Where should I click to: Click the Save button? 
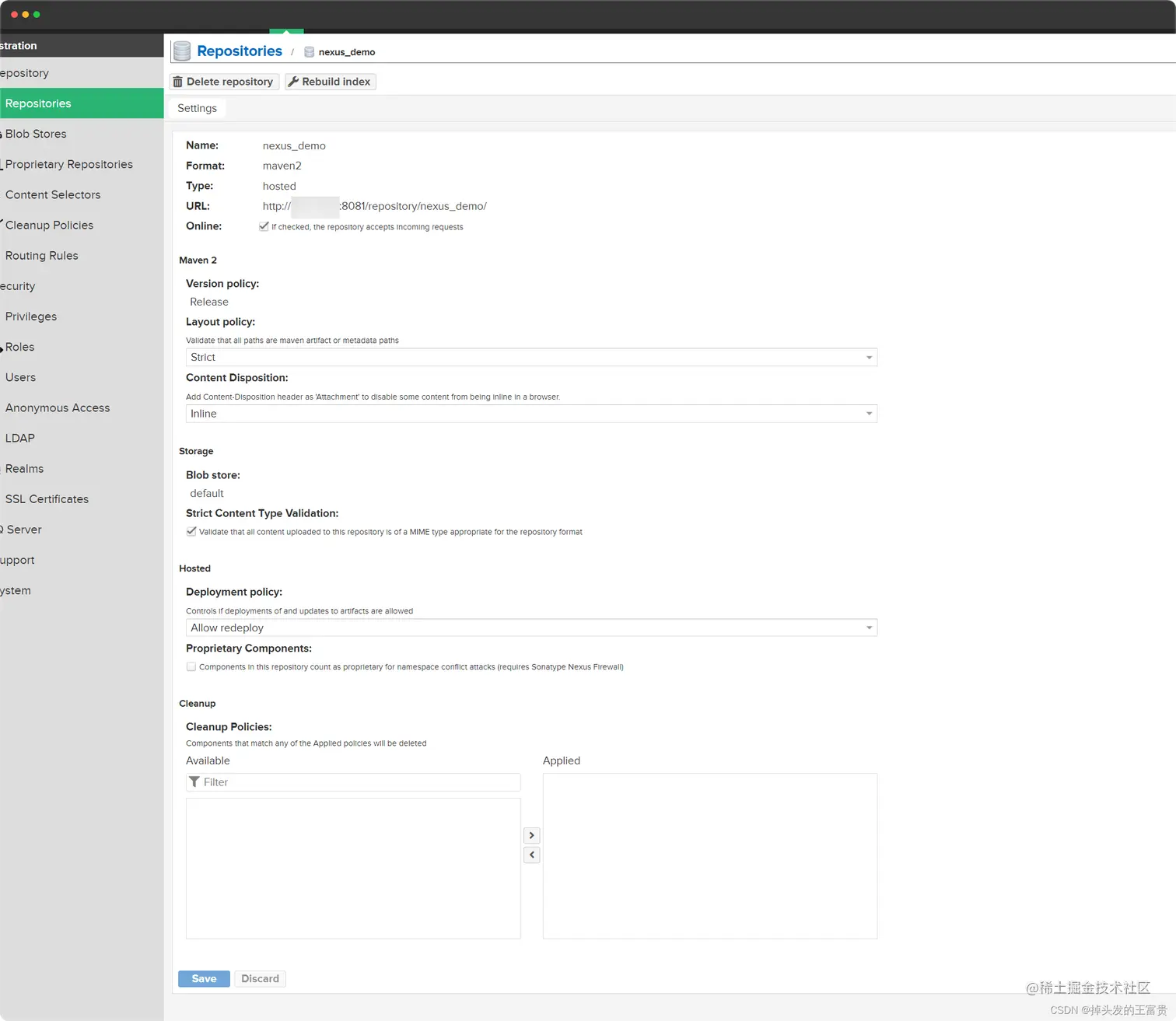click(204, 978)
